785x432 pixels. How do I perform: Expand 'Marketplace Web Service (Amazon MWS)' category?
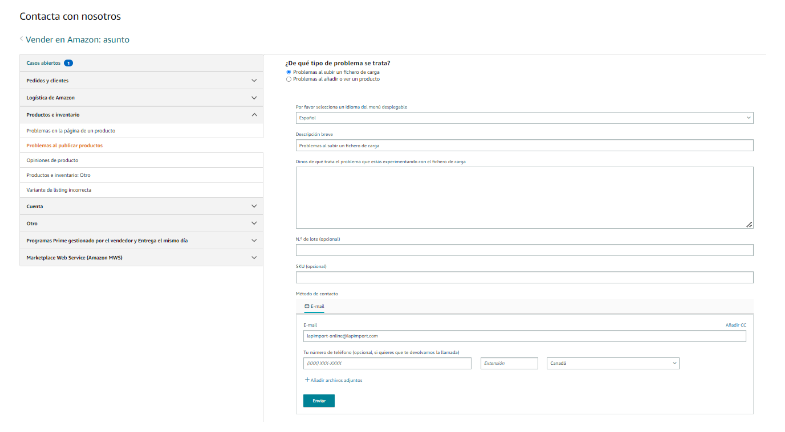pyautogui.click(x=141, y=257)
